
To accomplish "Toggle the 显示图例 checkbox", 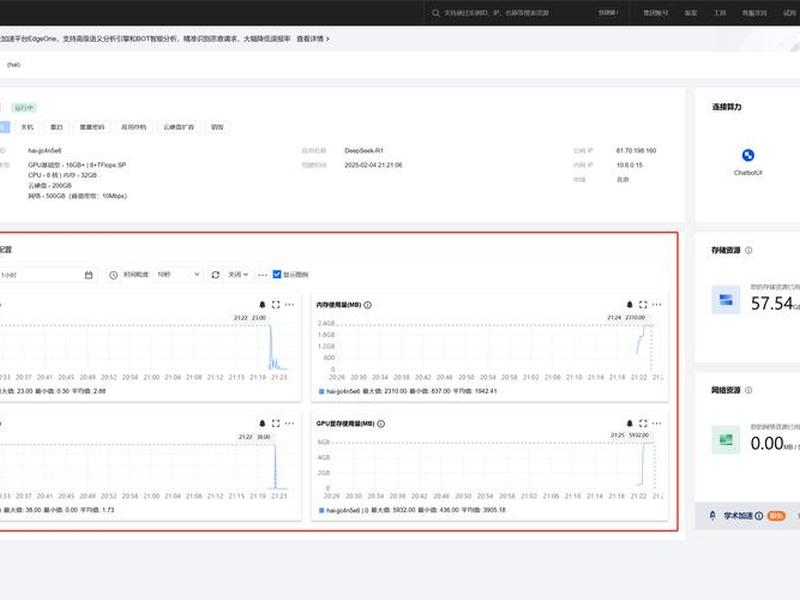I will click(277, 274).
